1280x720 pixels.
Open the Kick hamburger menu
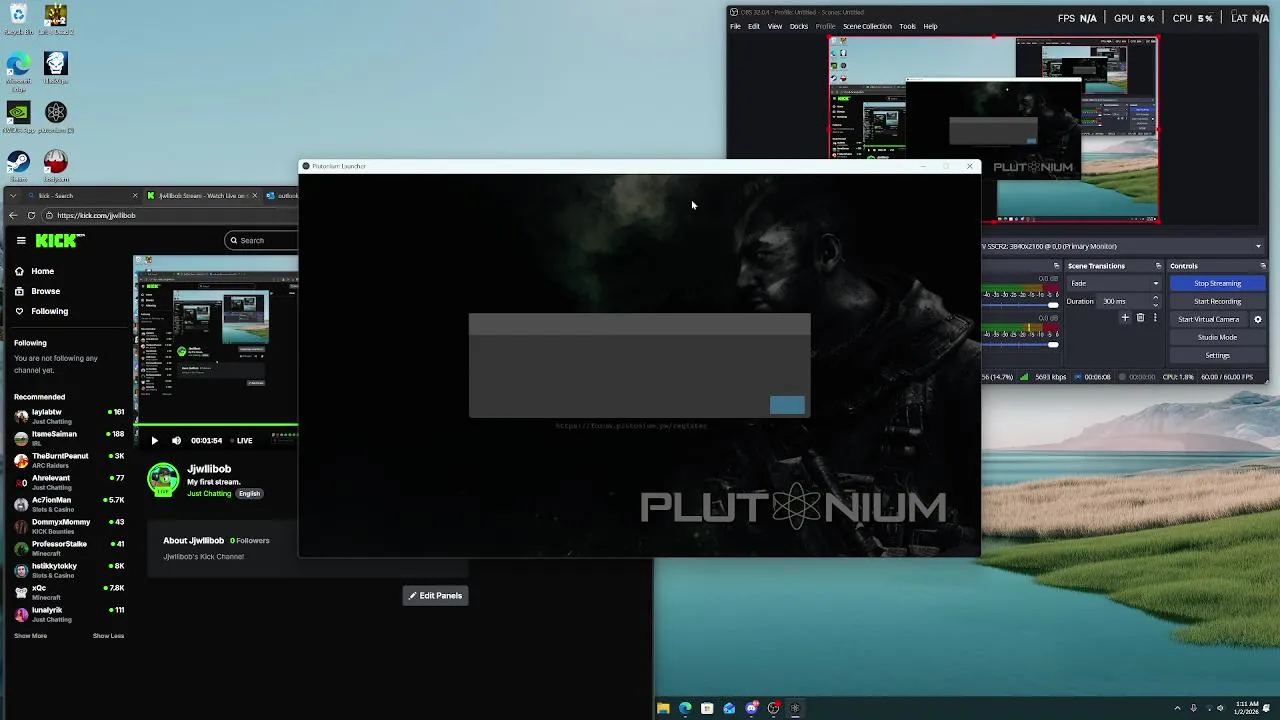[21, 240]
